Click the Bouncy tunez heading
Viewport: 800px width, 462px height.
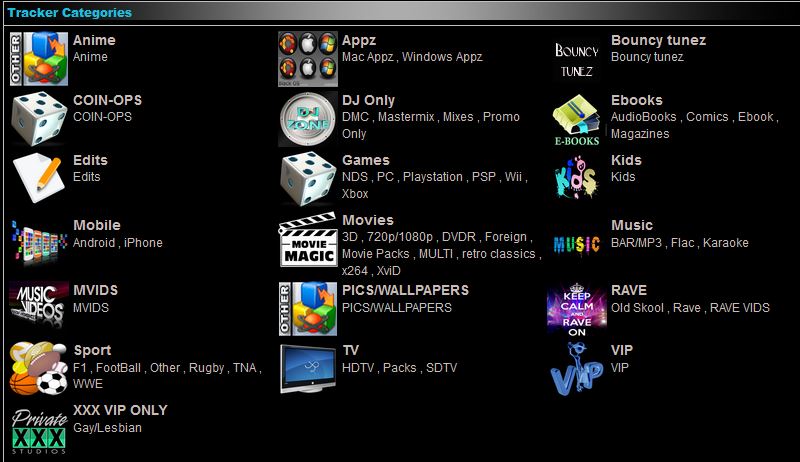click(x=658, y=40)
